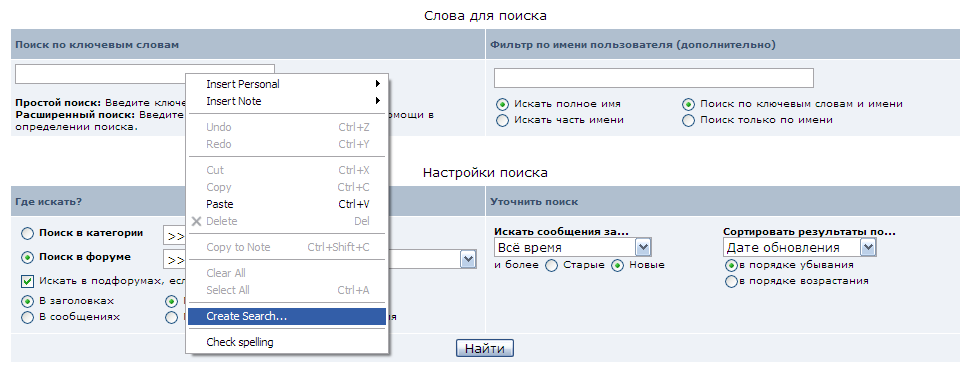Select 'Поиск по ключевым словам и имени' radio
Image resolution: width=971 pixels, height=373 pixels.
click(x=689, y=104)
